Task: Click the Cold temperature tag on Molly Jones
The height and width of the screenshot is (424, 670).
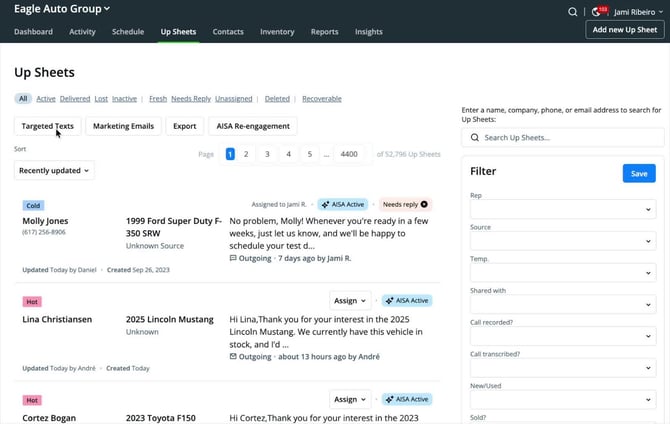Action: click(33, 206)
